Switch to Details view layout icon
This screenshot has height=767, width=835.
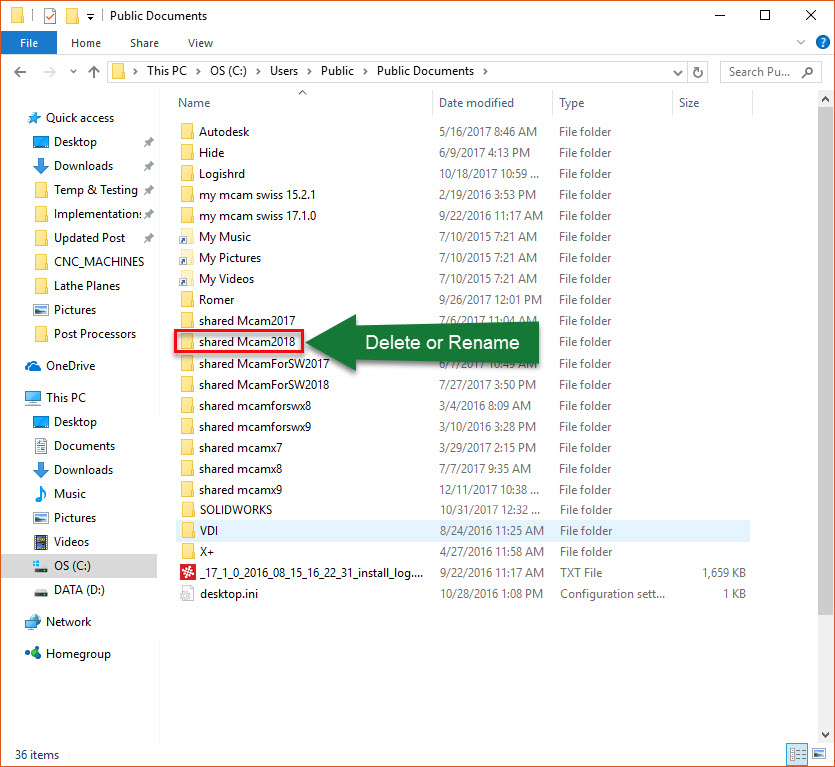tap(797, 754)
